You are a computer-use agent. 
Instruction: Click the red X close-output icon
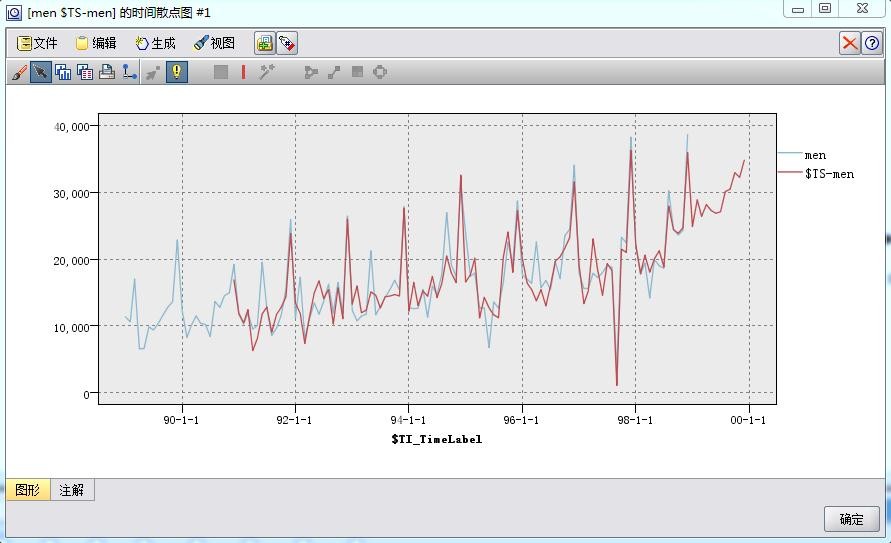pos(850,43)
